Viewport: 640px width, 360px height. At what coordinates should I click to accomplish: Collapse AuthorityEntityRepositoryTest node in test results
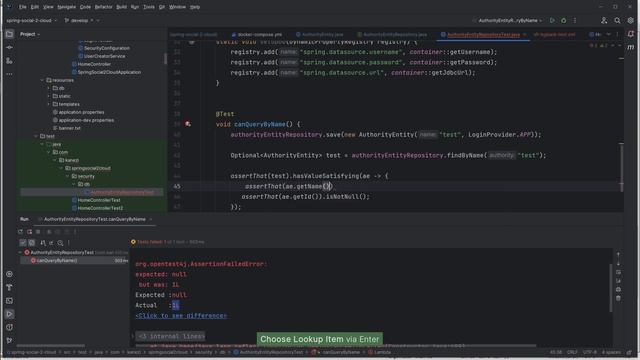(x=20, y=253)
